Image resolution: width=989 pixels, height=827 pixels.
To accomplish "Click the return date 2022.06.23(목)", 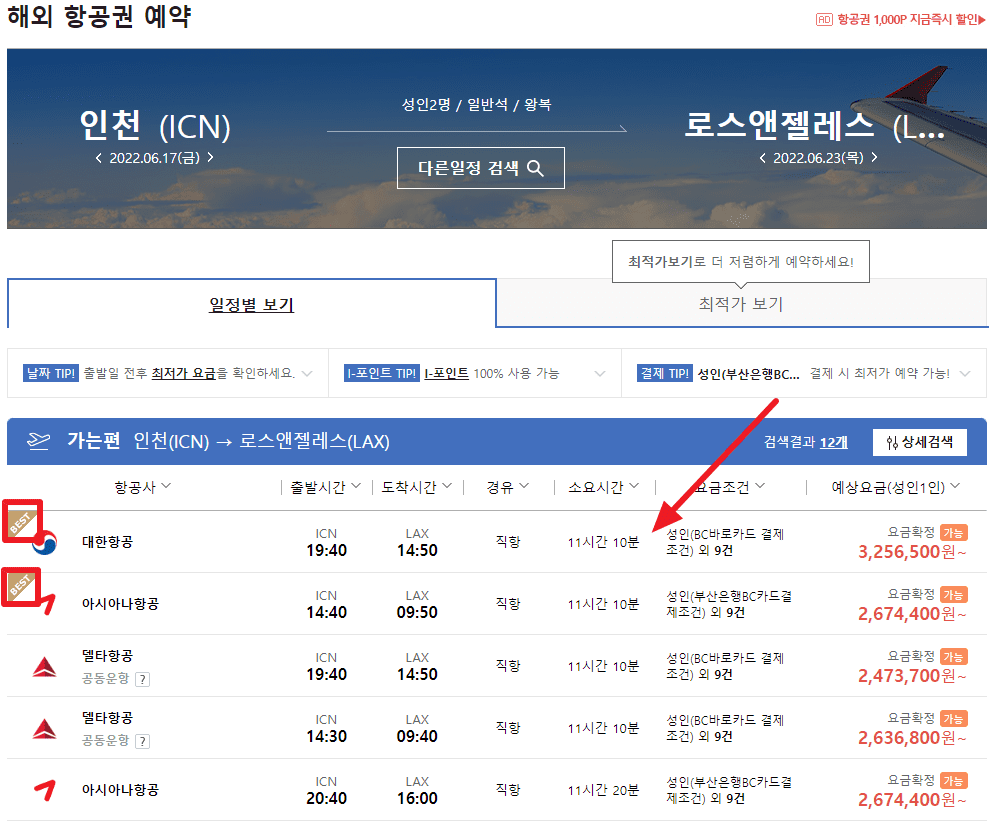I will 818,158.
